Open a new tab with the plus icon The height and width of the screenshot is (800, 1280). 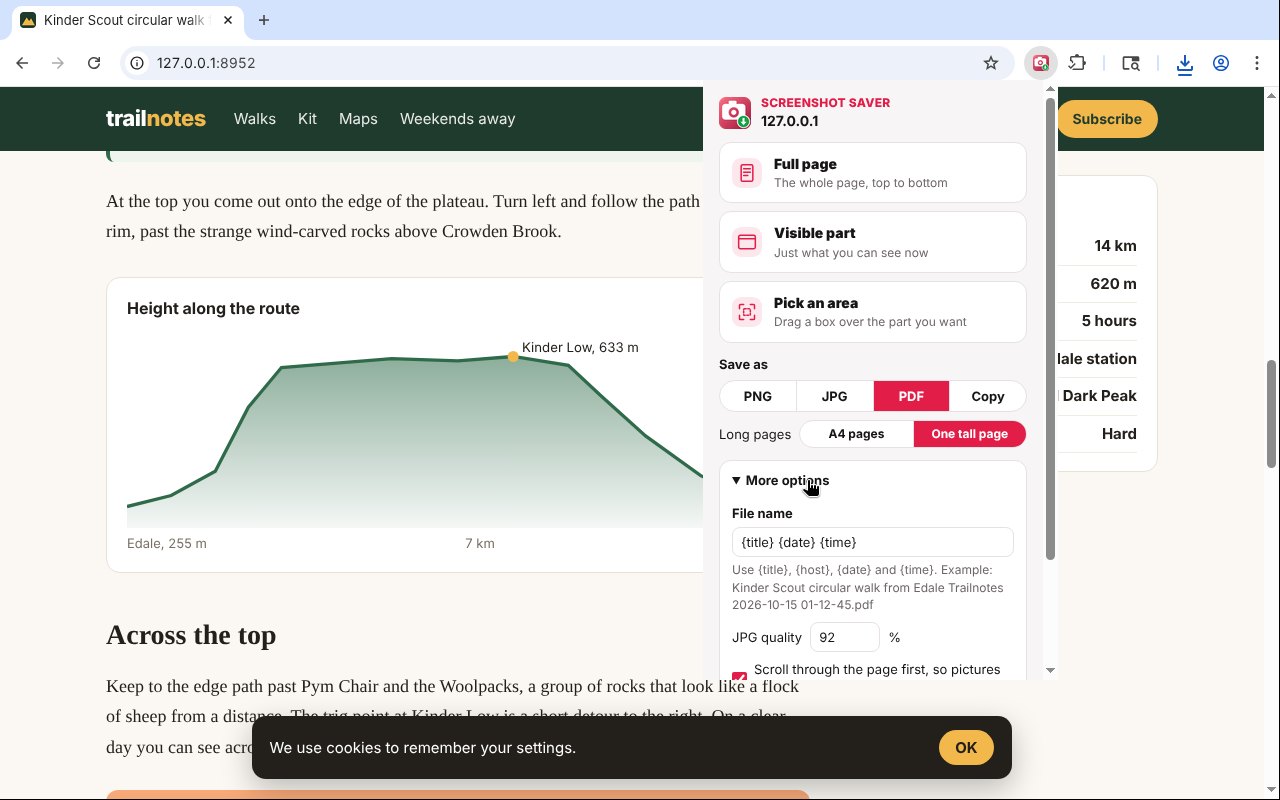pos(264,20)
